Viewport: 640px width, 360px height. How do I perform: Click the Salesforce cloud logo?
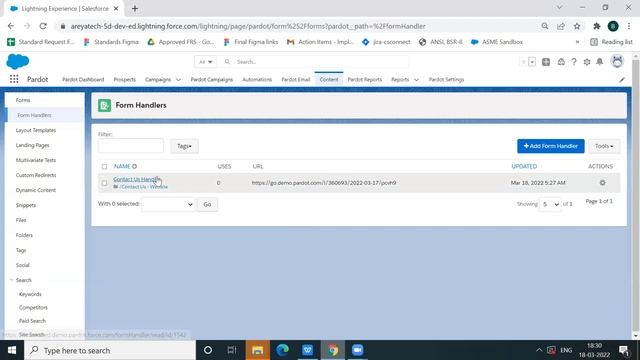[x=18, y=62]
